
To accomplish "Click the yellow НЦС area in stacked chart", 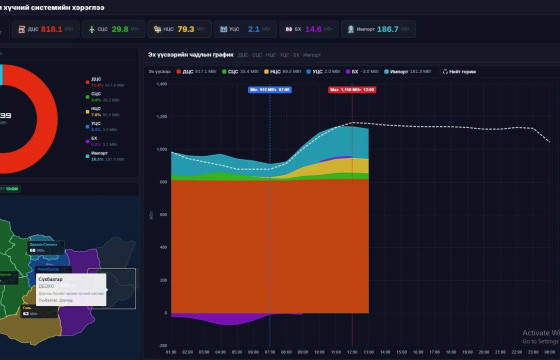I will [343, 166].
